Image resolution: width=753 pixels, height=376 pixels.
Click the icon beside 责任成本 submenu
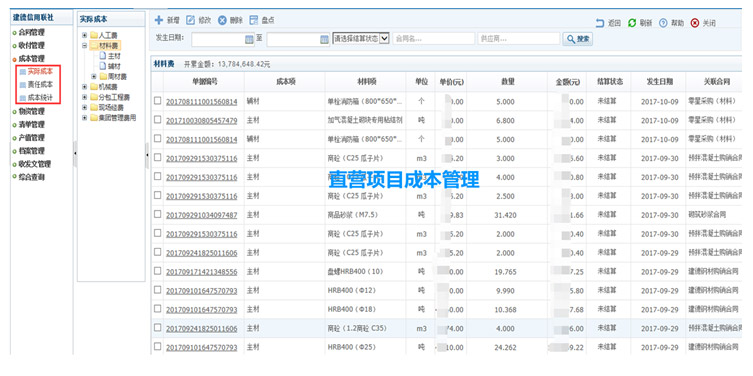pos(22,85)
